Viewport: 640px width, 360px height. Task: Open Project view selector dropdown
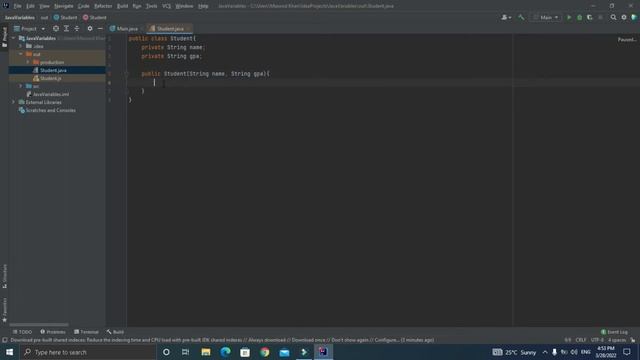(x=29, y=29)
